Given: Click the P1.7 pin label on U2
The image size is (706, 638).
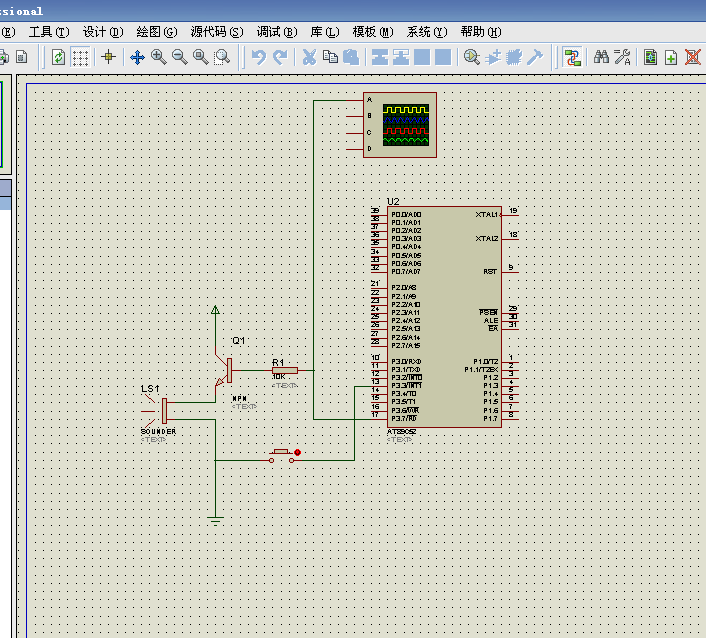Looking at the screenshot, I should pyautogui.click(x=490, y=419).
